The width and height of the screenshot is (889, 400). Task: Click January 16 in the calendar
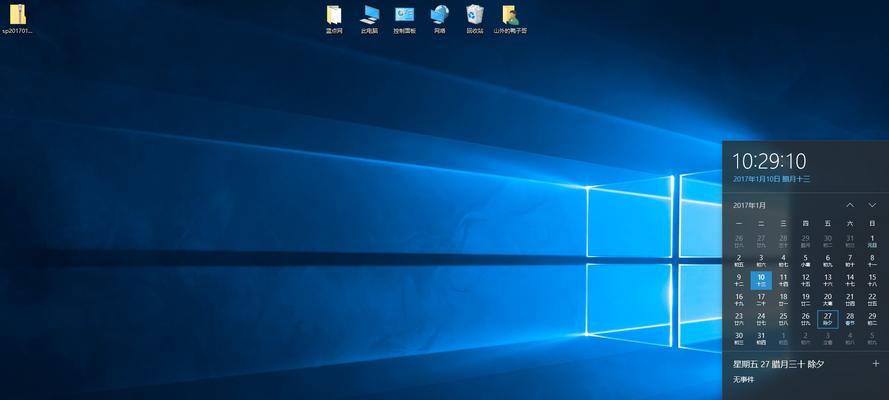click(x=739, y=300)
